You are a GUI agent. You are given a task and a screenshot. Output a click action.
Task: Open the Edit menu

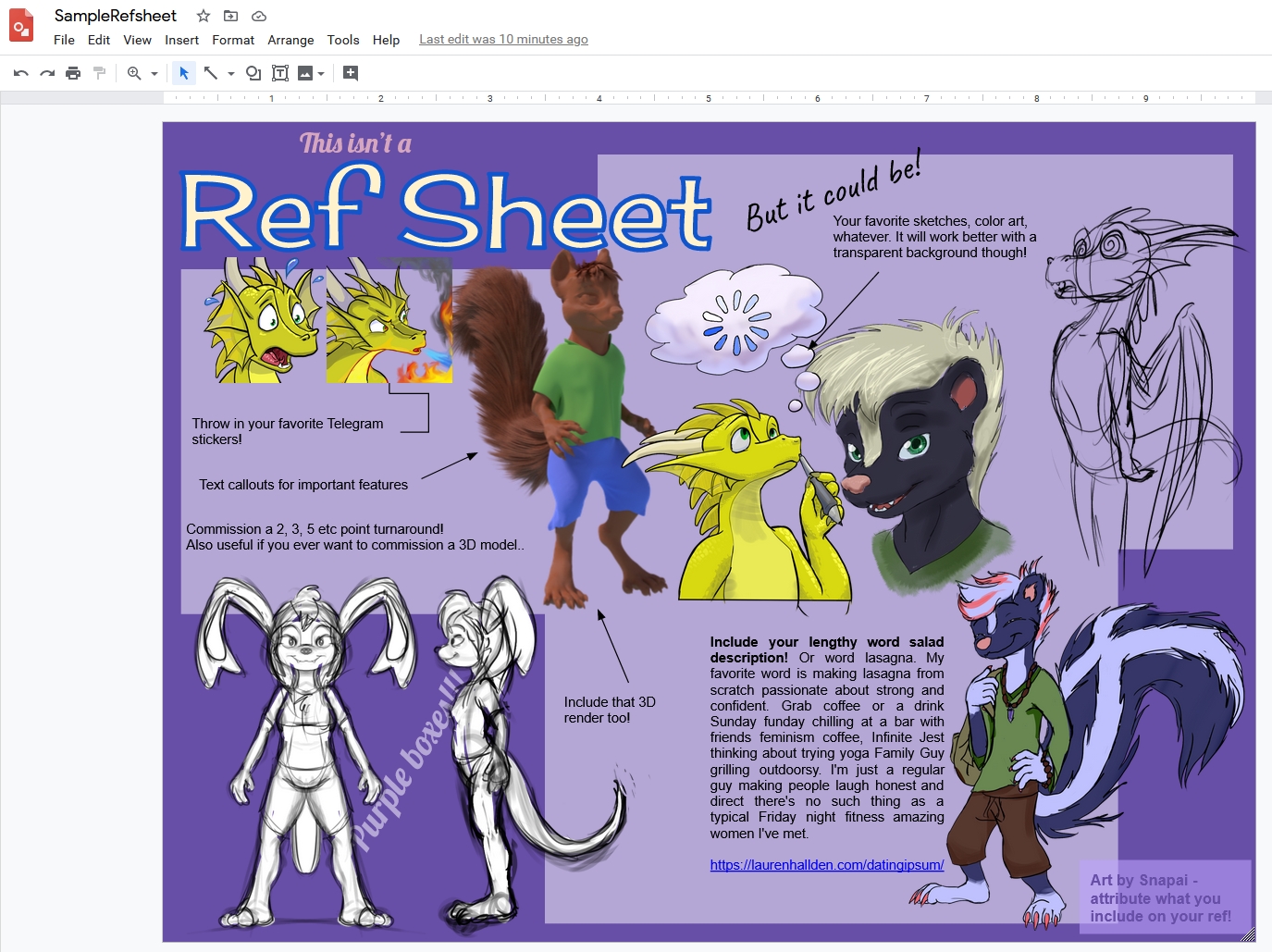click(x=99, y=40)
